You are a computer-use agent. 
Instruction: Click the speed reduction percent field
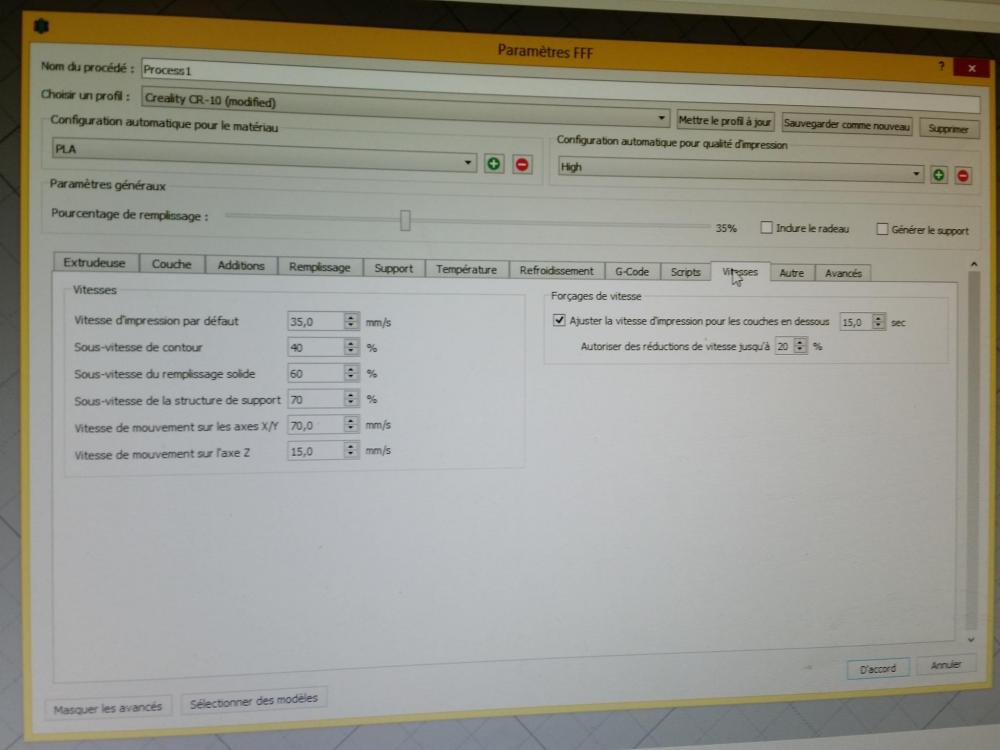click(x=784, y=346)
